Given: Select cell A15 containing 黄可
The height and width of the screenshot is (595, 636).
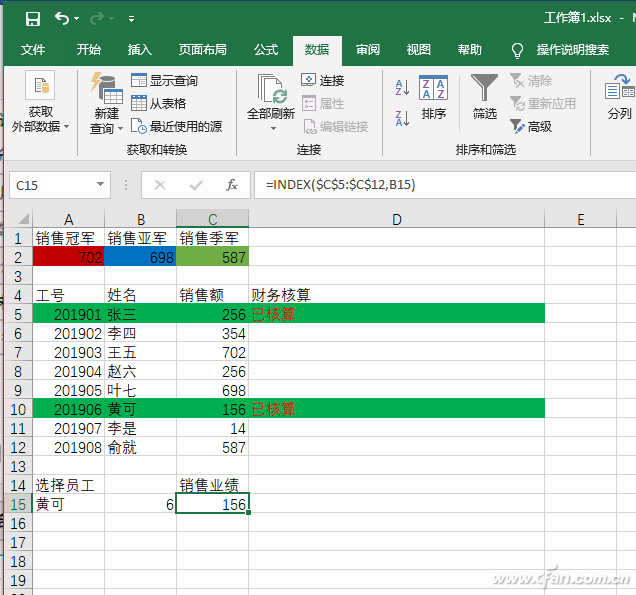Looking at the screenshot, I should pyautogui.click(x=69, y=504).
